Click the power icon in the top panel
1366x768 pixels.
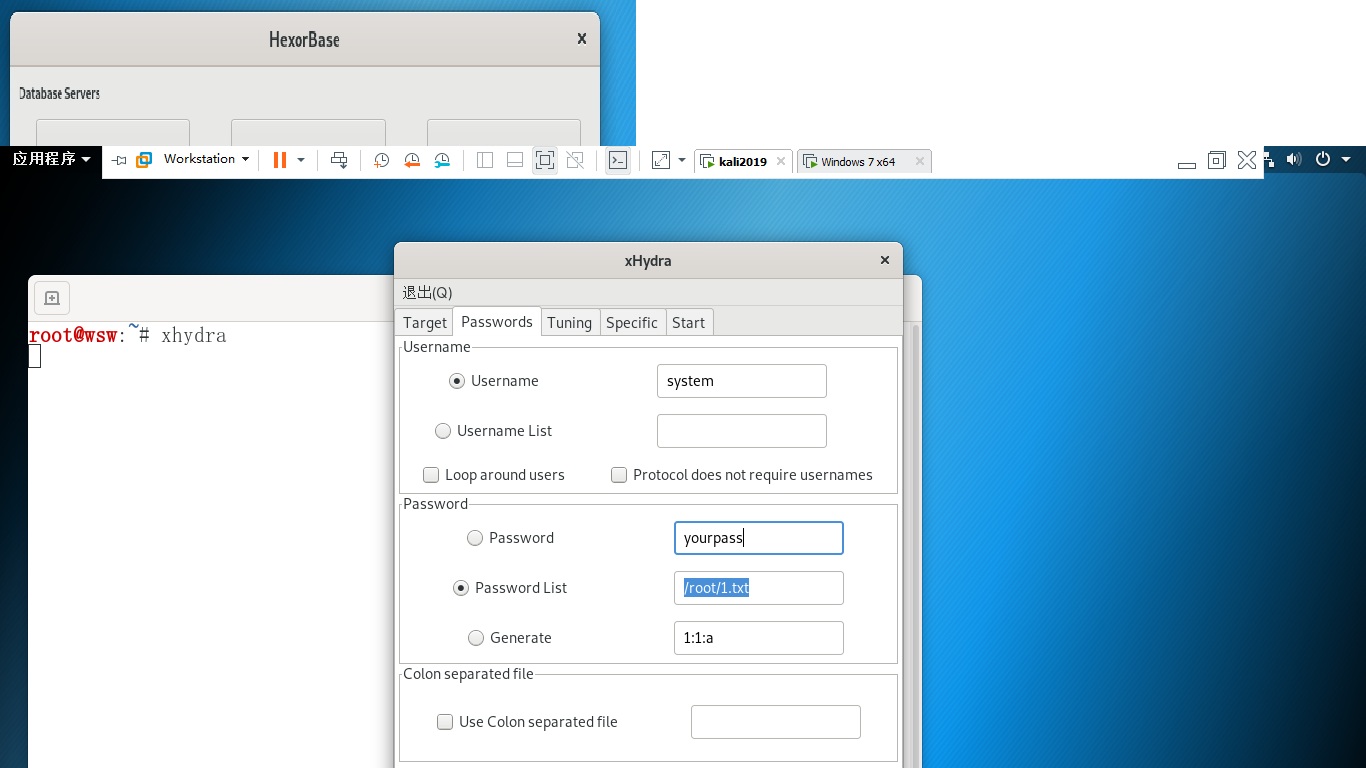1323,159
